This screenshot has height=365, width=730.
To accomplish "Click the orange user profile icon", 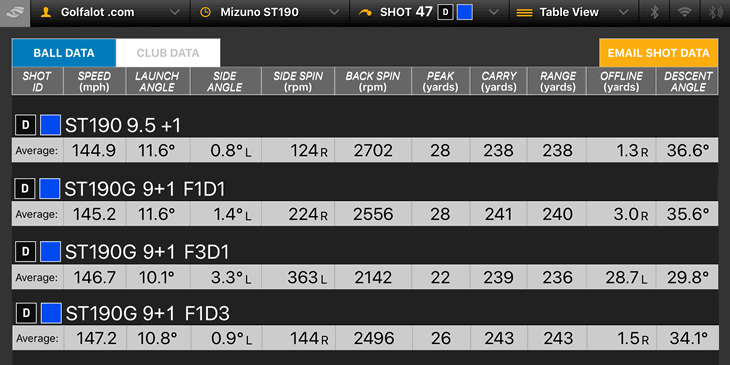I will (x=46, y=13).
